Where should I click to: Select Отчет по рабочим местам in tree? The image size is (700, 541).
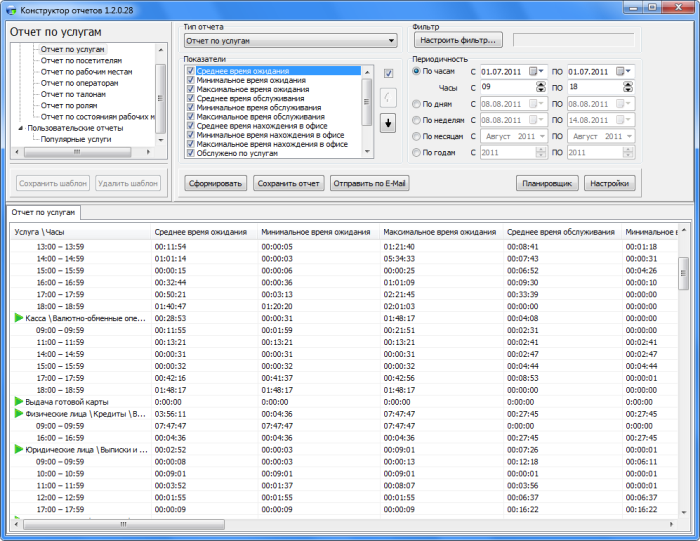pyautogui.click(x=86, y=72)
